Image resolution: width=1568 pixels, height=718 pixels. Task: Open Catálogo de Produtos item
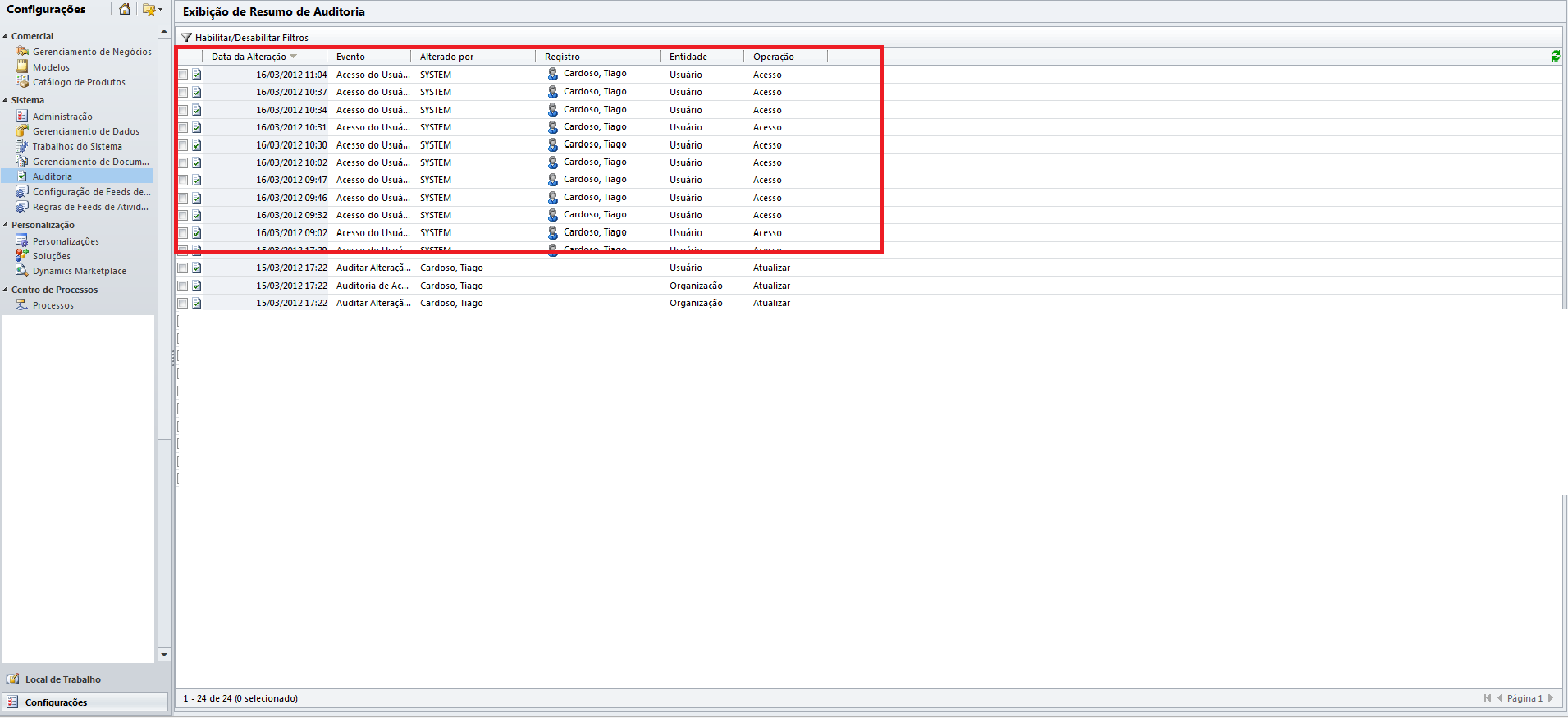79,82
